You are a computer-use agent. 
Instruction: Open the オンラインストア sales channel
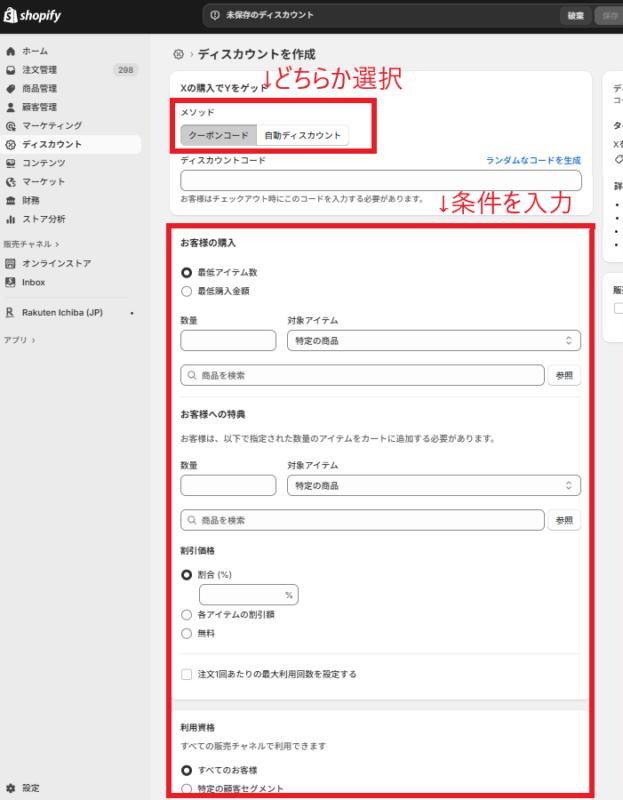click(x=56, y=263)
